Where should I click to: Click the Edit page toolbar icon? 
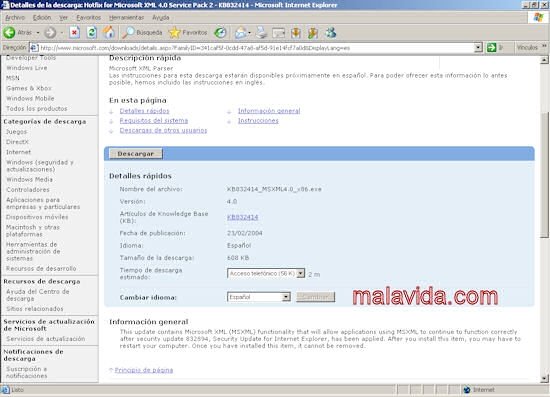pos(279,33)
